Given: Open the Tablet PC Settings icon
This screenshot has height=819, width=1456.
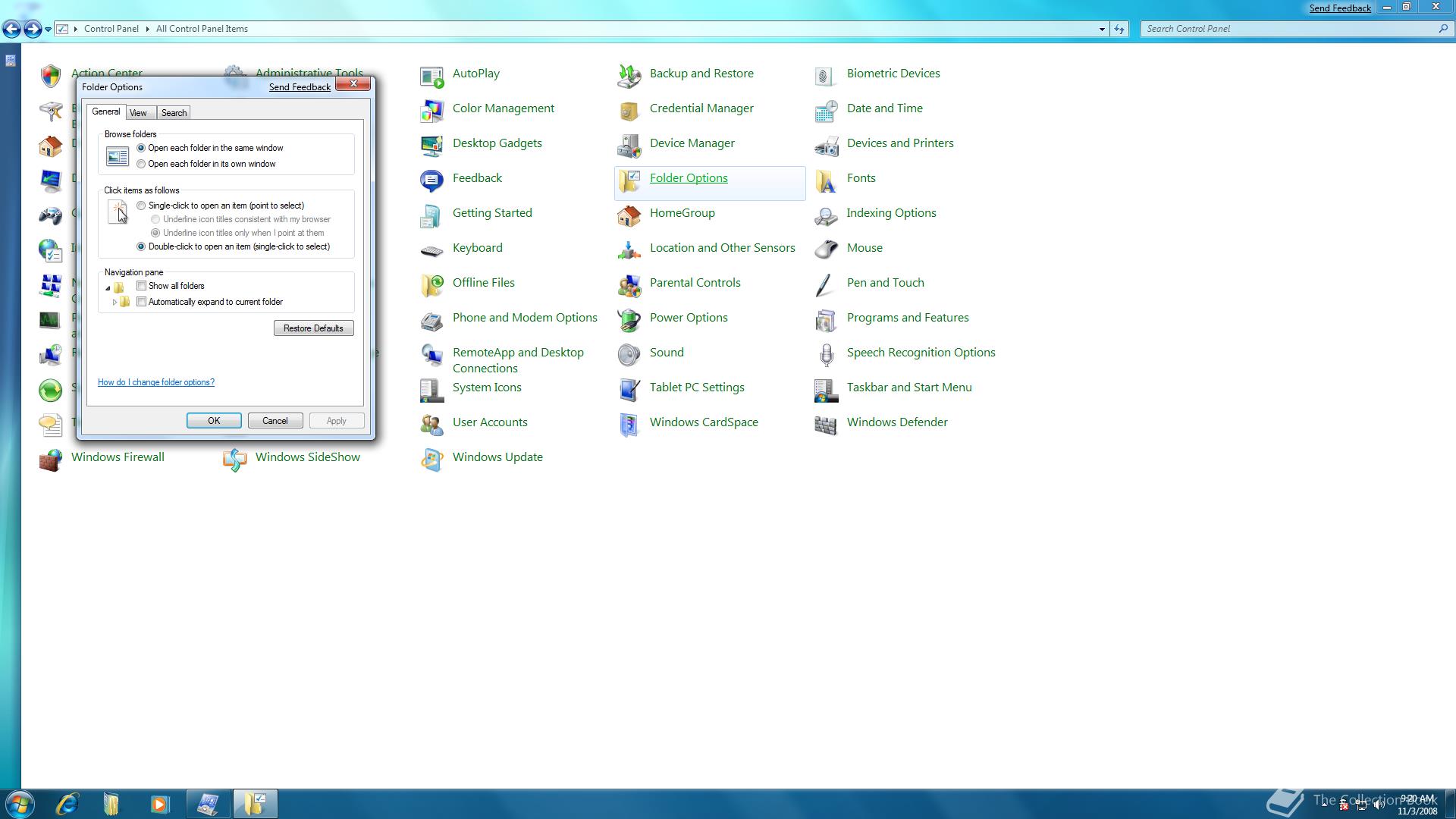Looking at the screenshot, I should coord(629,391).
